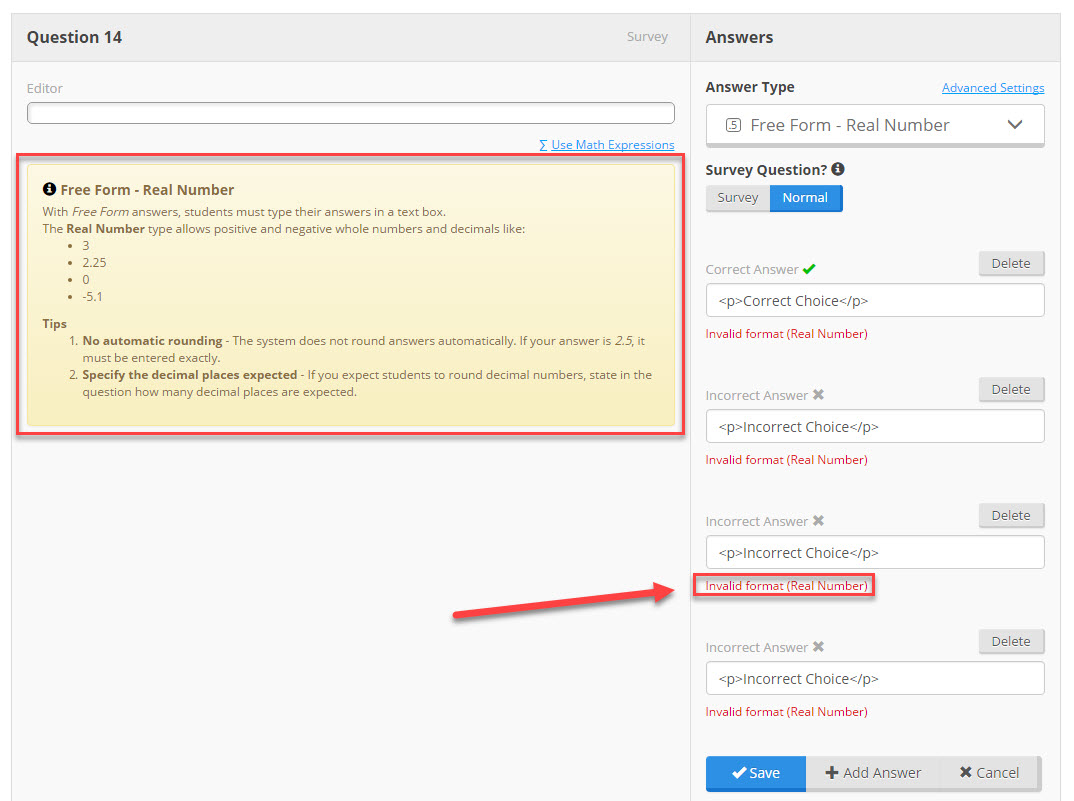The height and width of the screenshot is (801, 1074).
Task: Select the Normal mode button
Action: (x=806, y=198)
